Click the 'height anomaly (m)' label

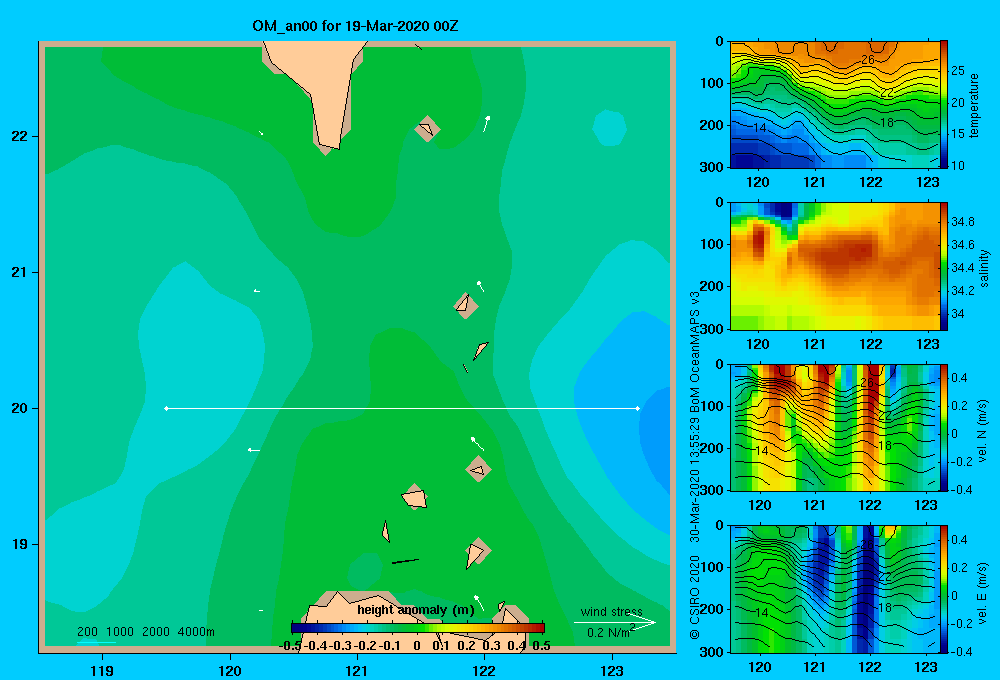coord(416,610)
